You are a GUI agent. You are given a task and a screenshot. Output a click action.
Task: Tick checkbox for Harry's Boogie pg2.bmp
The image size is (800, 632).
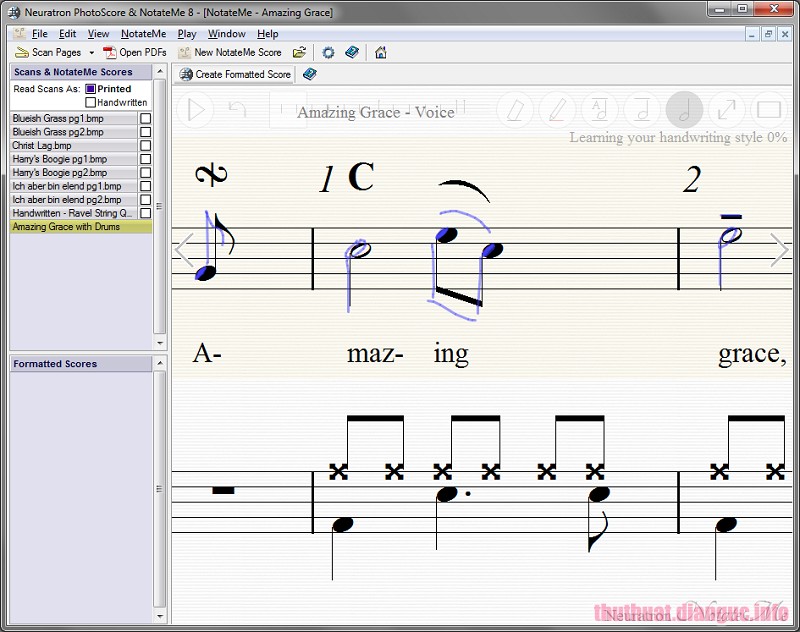point(145,172)
